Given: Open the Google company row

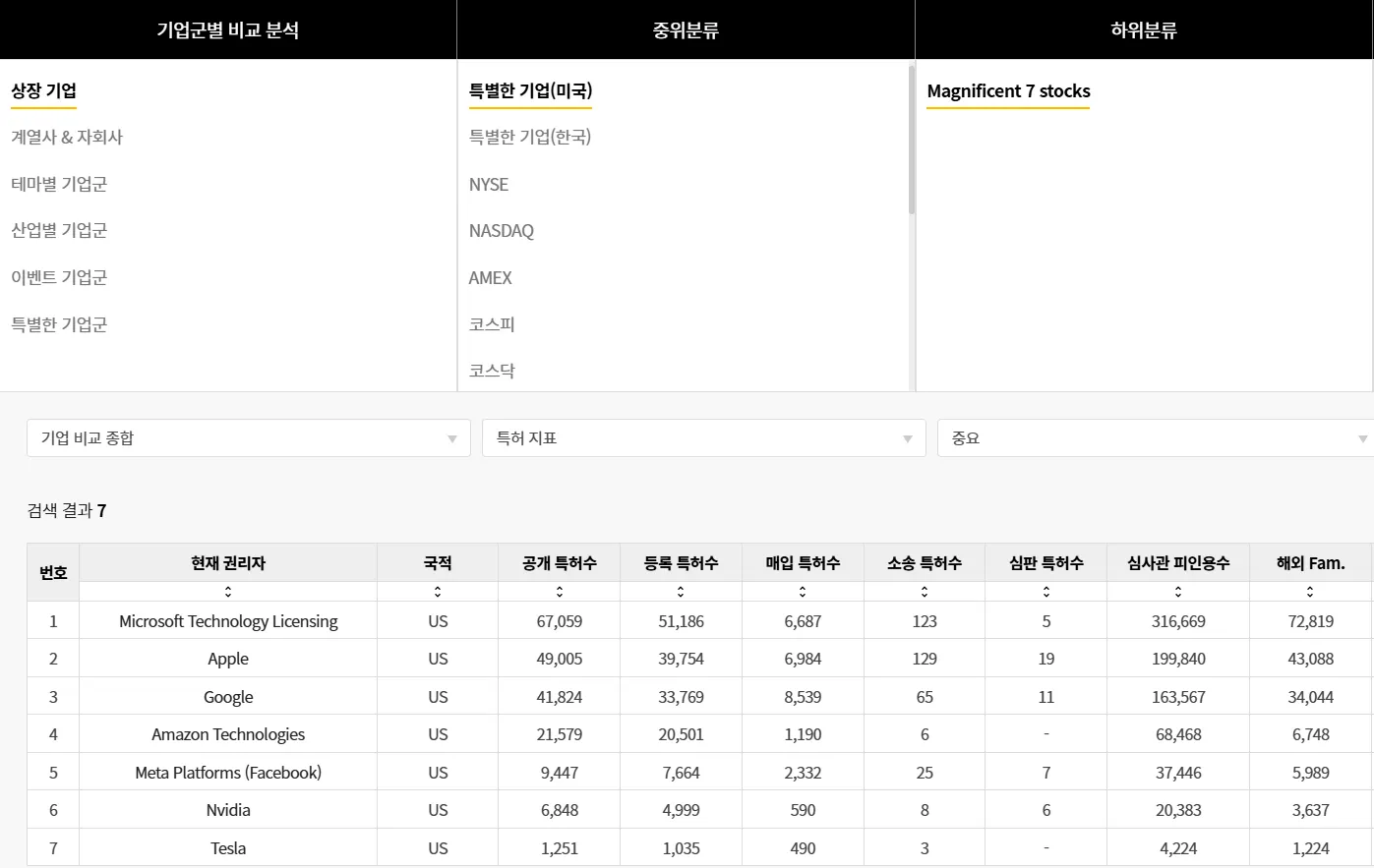Looking at the screenshot, I should (228, 697).
